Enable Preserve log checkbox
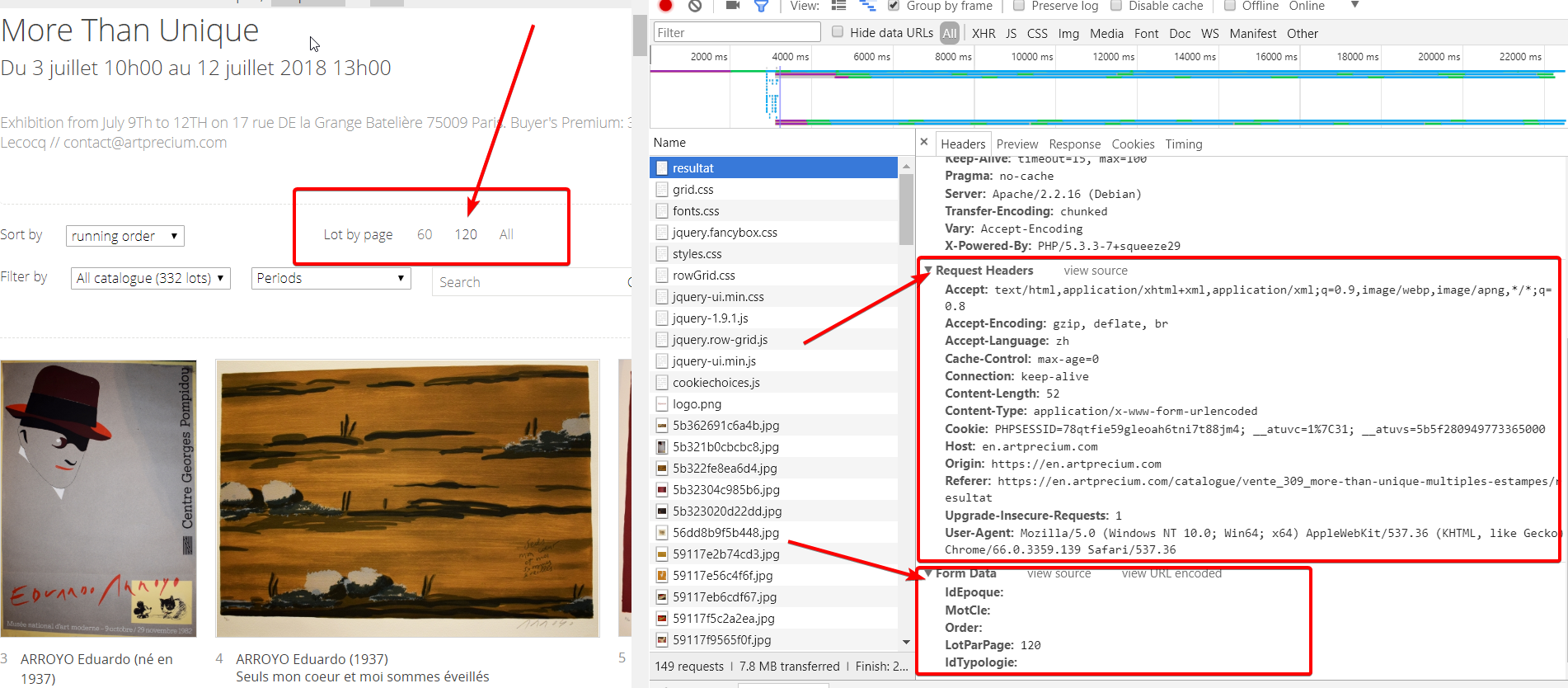This screenshot has height=688, width=1568. (x=1019, y=6)
